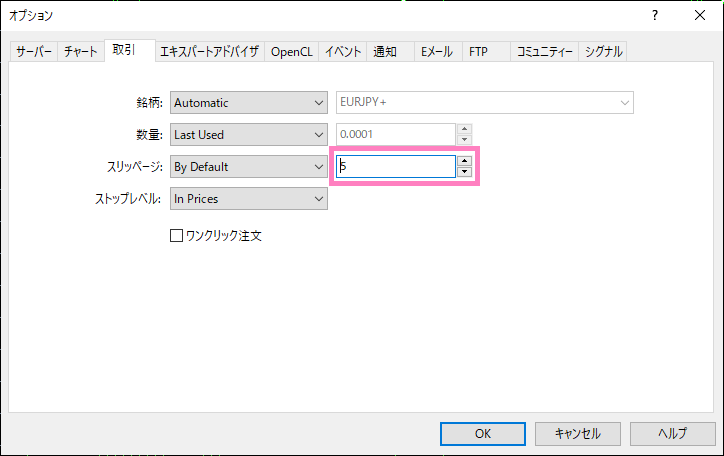
Task: Open the FTP tab
Action: [479, 52]
